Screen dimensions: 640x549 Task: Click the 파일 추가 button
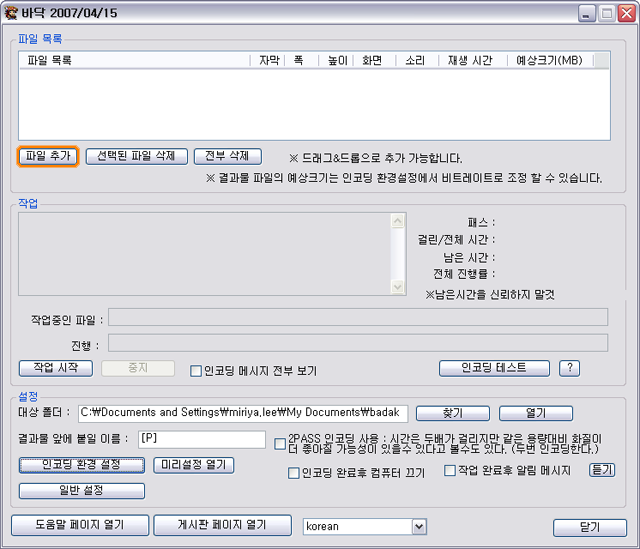[x=48, y=157]
